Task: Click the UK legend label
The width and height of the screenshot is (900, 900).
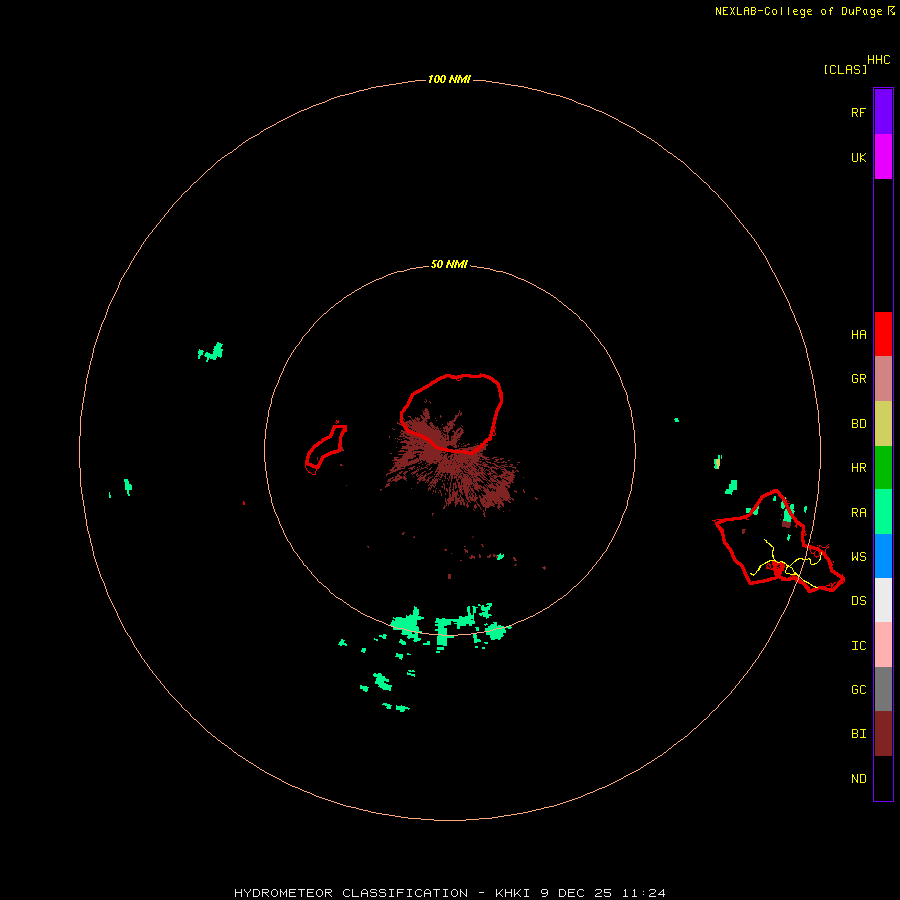Action: coord(858,157)
